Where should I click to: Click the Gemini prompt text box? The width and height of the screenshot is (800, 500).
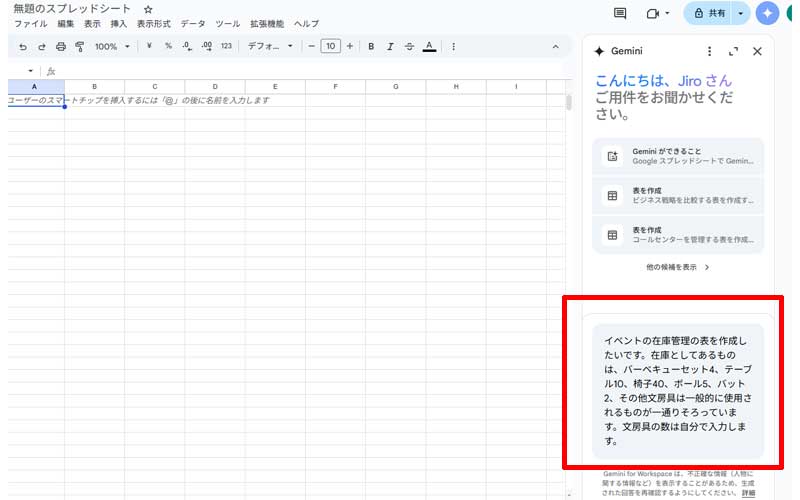(x=678, y=390)
